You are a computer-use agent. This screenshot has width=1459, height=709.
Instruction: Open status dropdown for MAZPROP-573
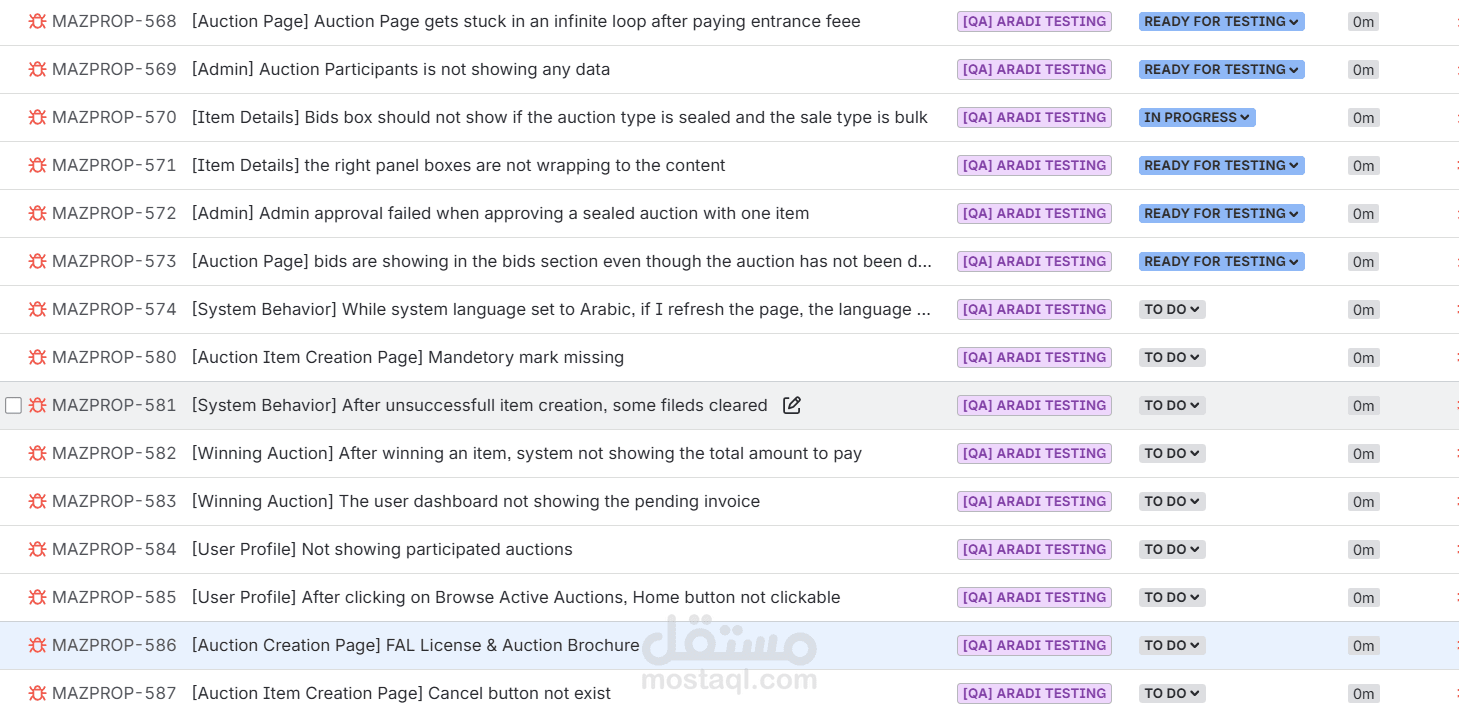1221,261
